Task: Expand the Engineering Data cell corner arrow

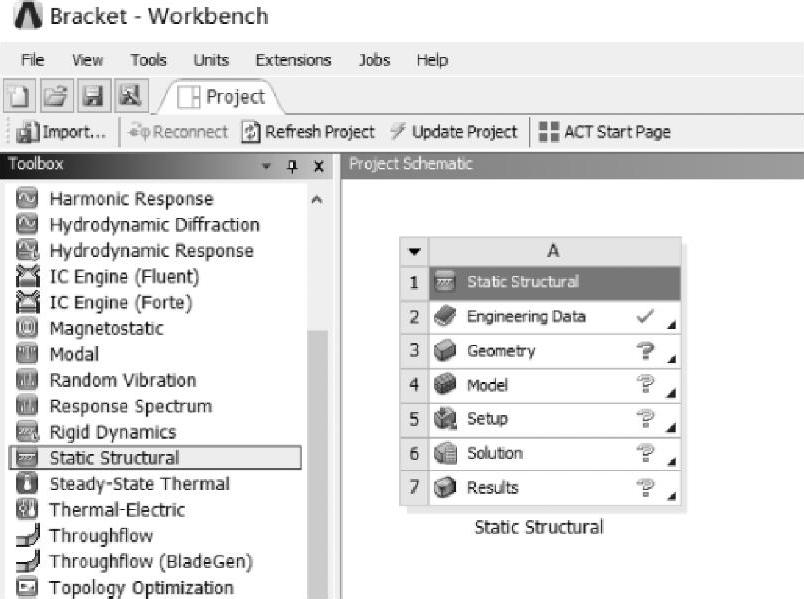Action: 672,325
